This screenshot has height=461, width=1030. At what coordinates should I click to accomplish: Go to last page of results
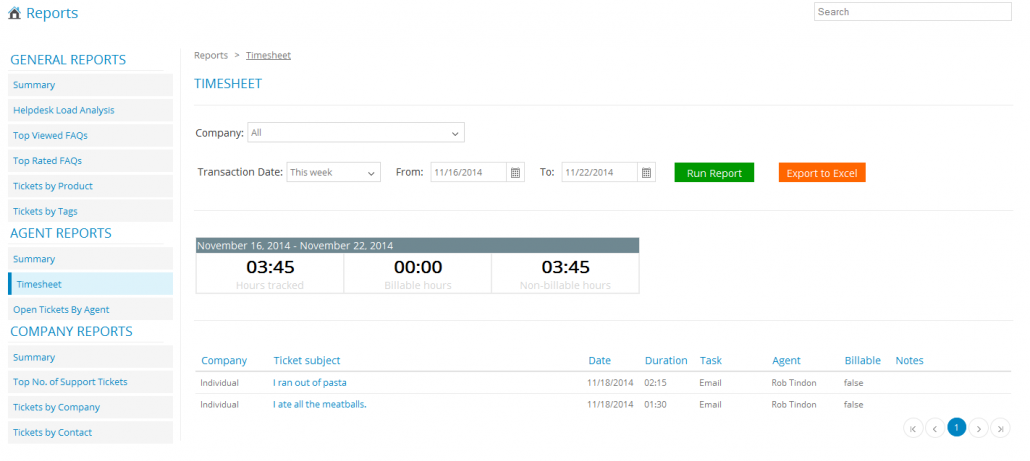coord(1000,429)
